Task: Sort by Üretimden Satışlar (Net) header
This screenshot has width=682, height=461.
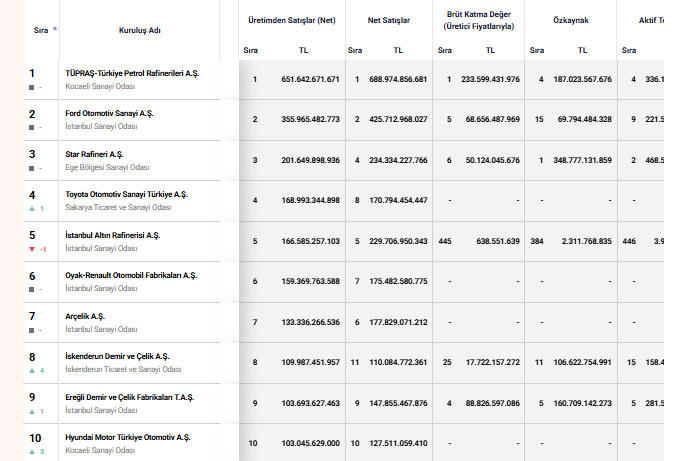Action: pos(292,20)
